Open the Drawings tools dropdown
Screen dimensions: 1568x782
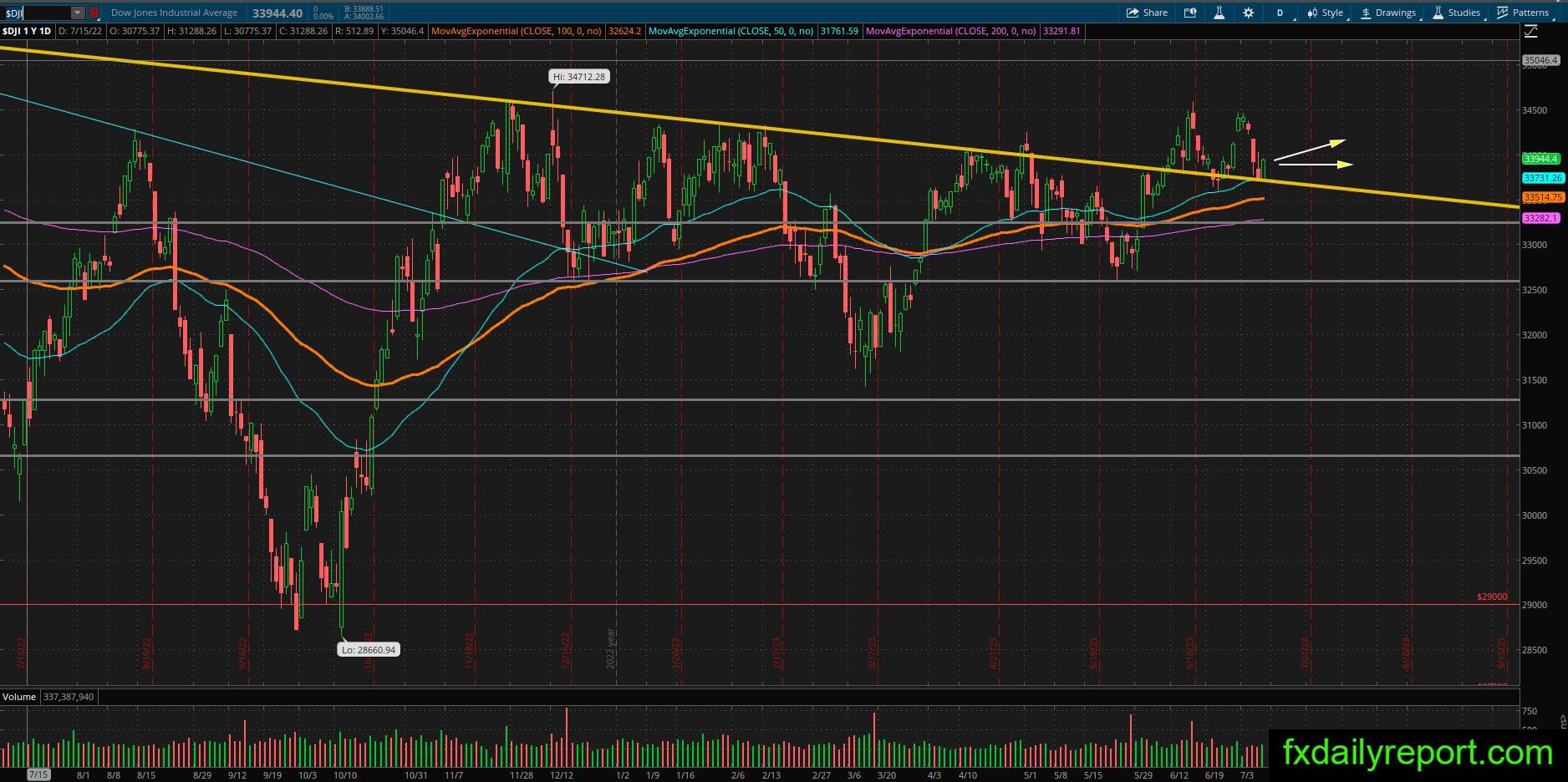(1388, 13)
